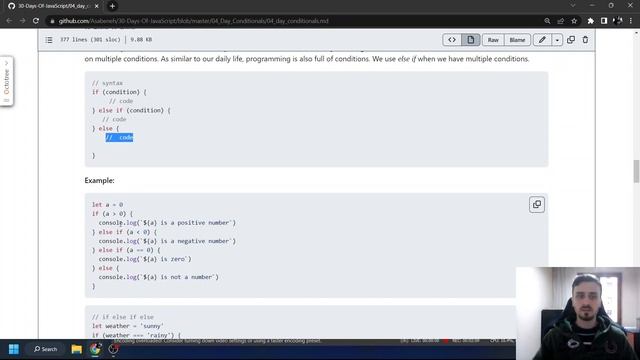Screen dimensions: 640x360
Task: Delete this file with the trash icon
Action: click(x=585, y=40)
